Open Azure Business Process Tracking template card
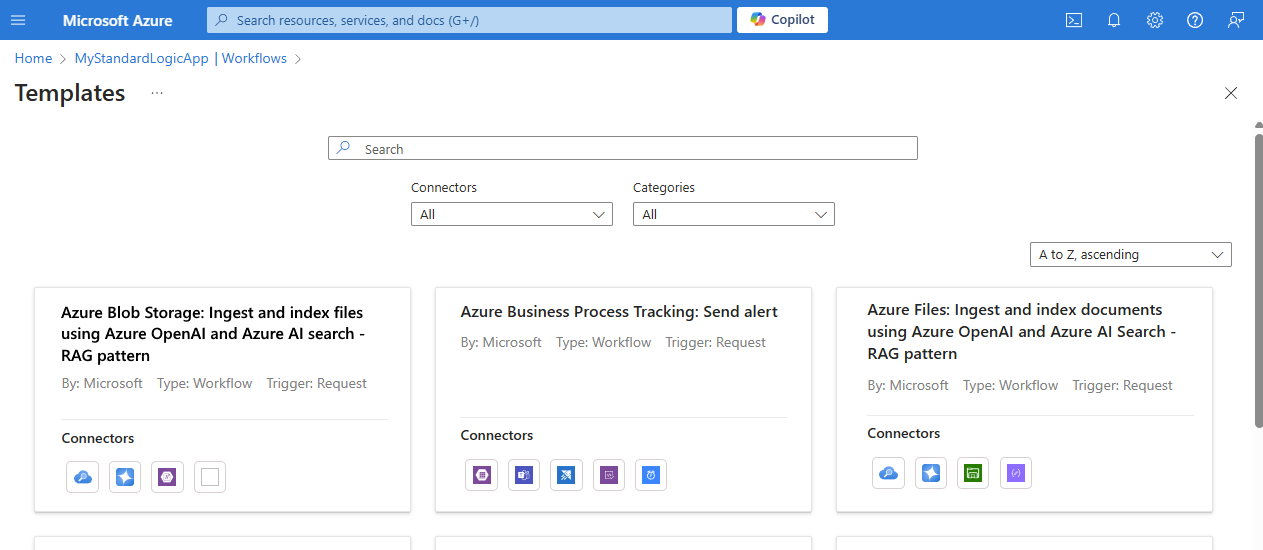Screen dimensions: 1263x550 [619, 312]
